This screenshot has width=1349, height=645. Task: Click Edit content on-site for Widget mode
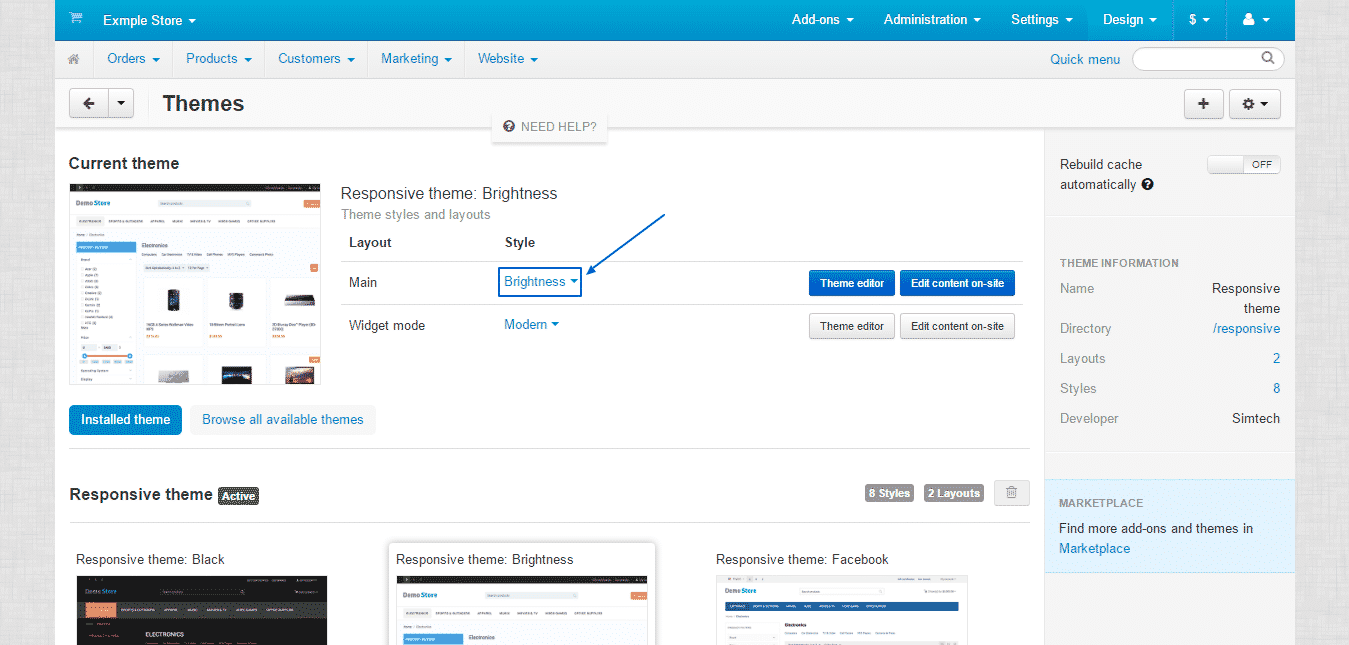(957, 326)
